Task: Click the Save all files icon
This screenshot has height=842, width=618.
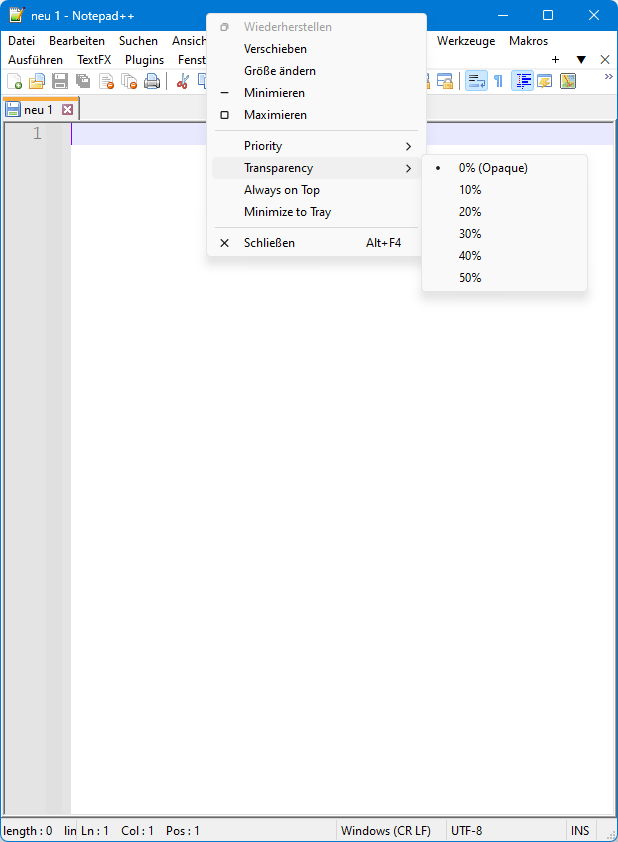Action: coord(83,81)
